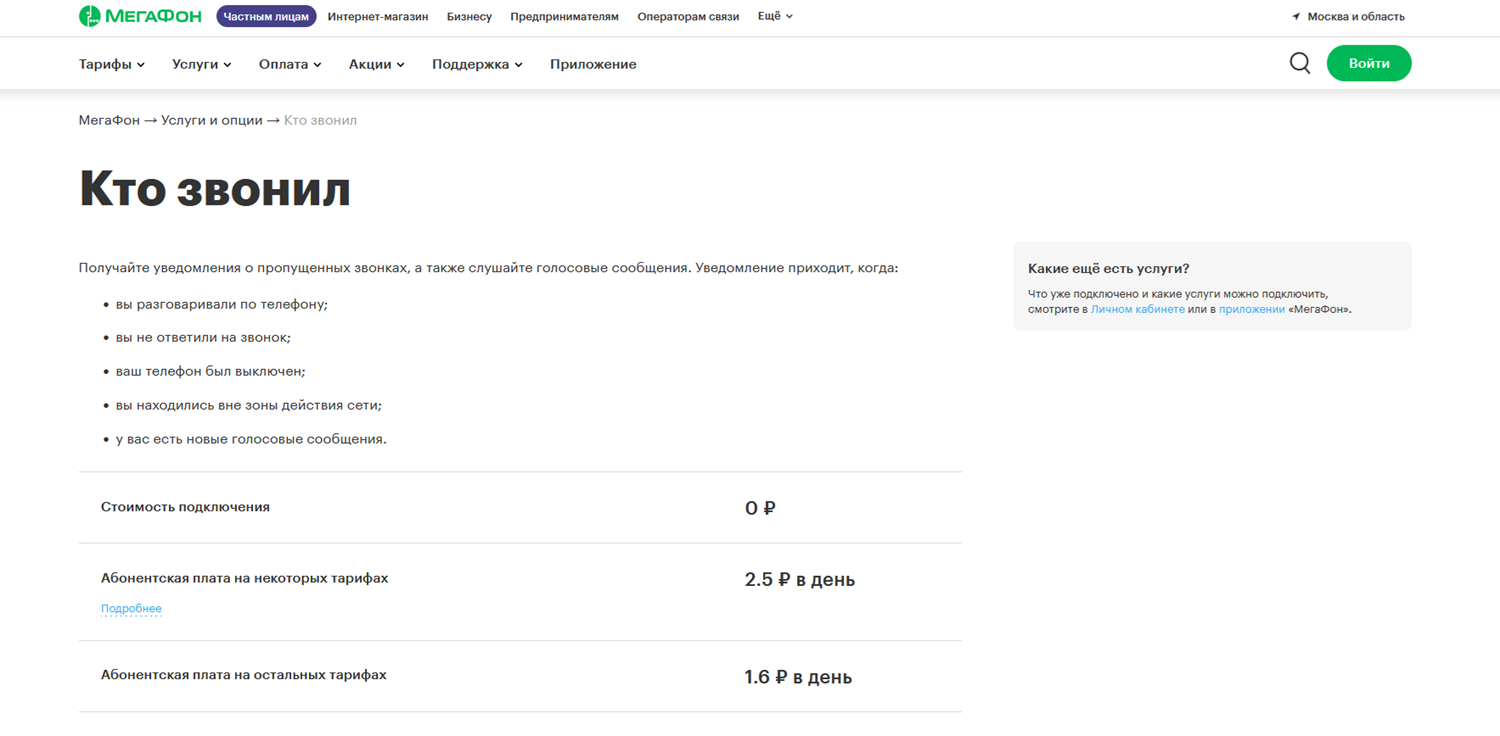Click bullet вы не ответили на звонок
The image size is (1500, 736).
203,338
